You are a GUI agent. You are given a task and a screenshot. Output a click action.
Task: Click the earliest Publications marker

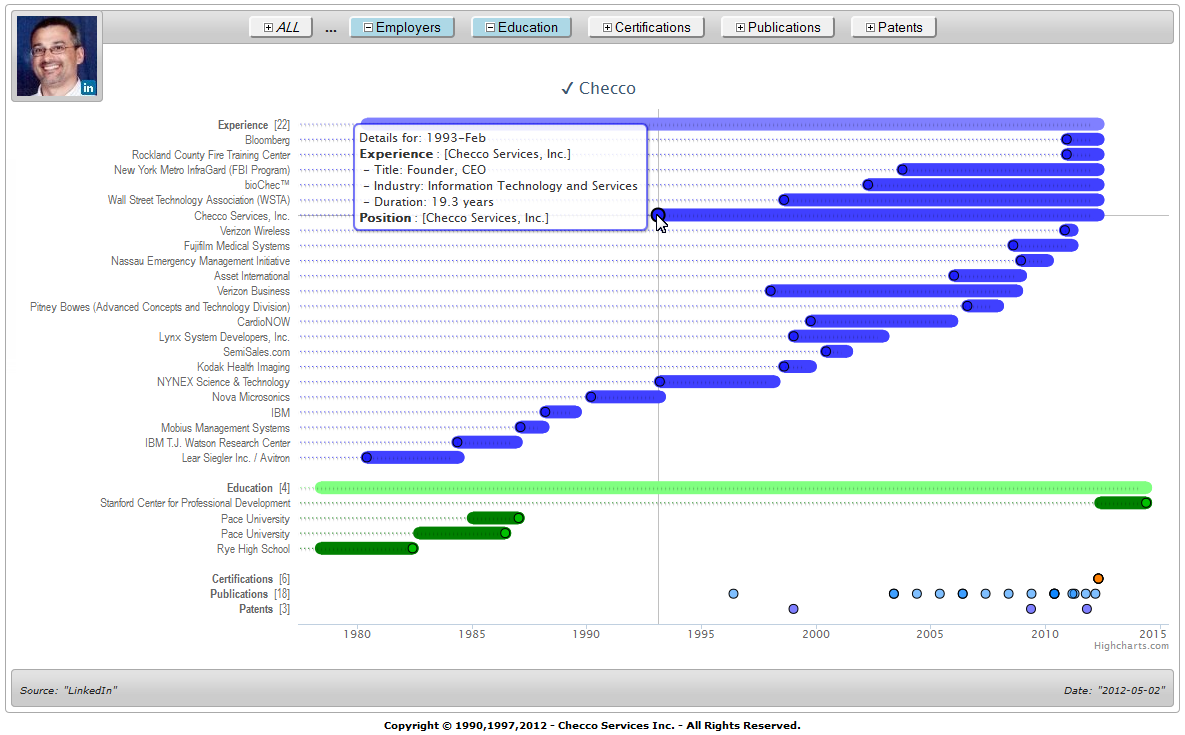pos(733,594)
